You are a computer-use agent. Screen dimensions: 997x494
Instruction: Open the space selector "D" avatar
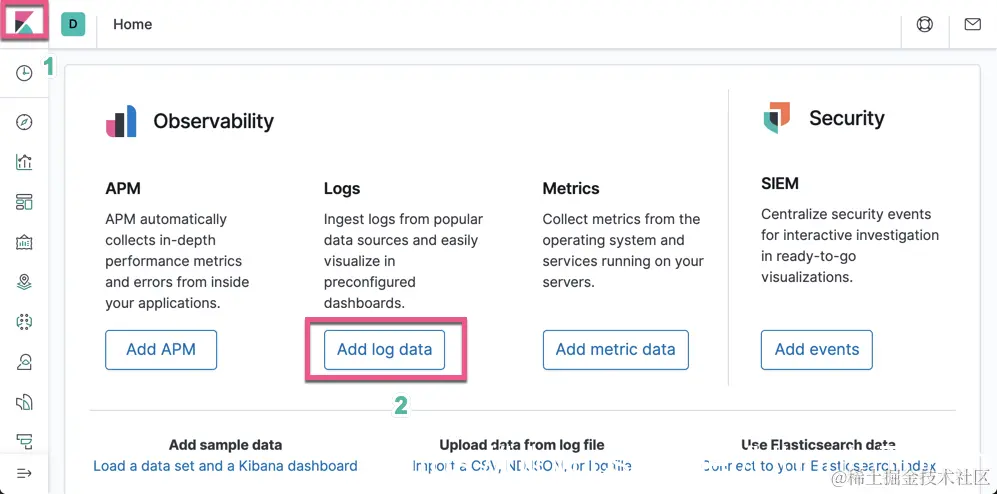(x=73, y=24)
